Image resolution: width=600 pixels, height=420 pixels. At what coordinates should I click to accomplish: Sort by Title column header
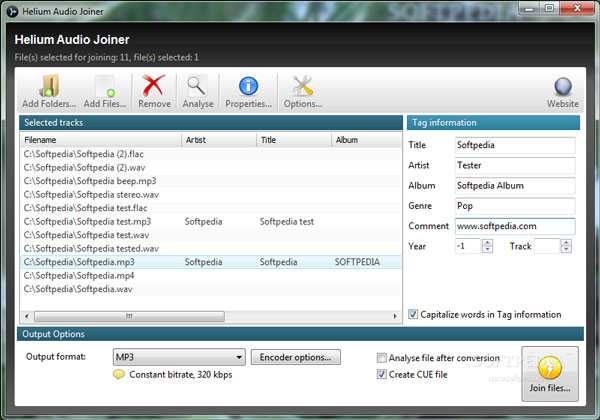click(x=294, y=140)
